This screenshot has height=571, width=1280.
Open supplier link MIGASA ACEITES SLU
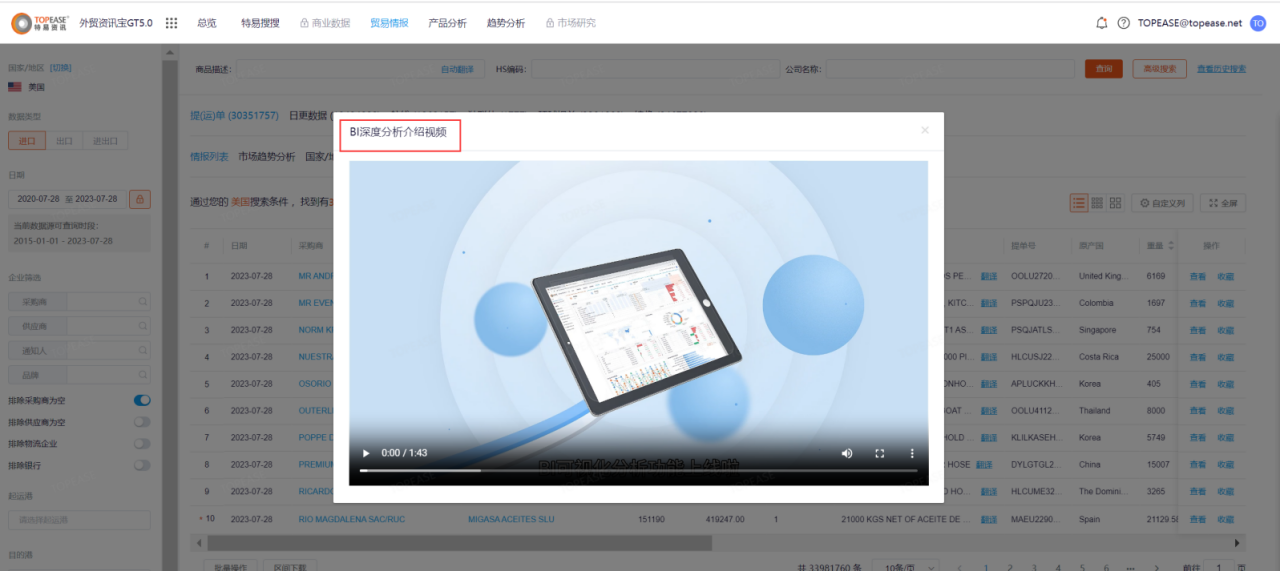click(x=511, y=519)
